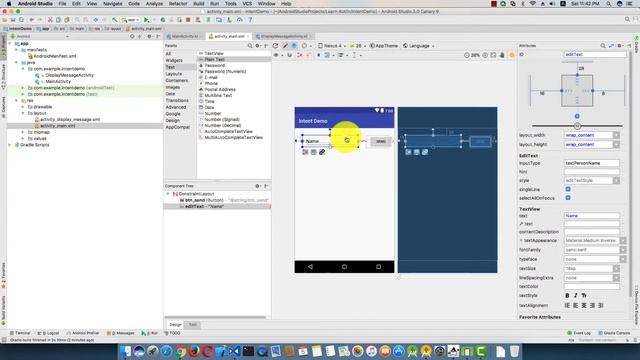Toggle the Autoconnect magnet icon
Image resolution: width=640 pixels, height=360 pixels.
[x=290, y=55]
